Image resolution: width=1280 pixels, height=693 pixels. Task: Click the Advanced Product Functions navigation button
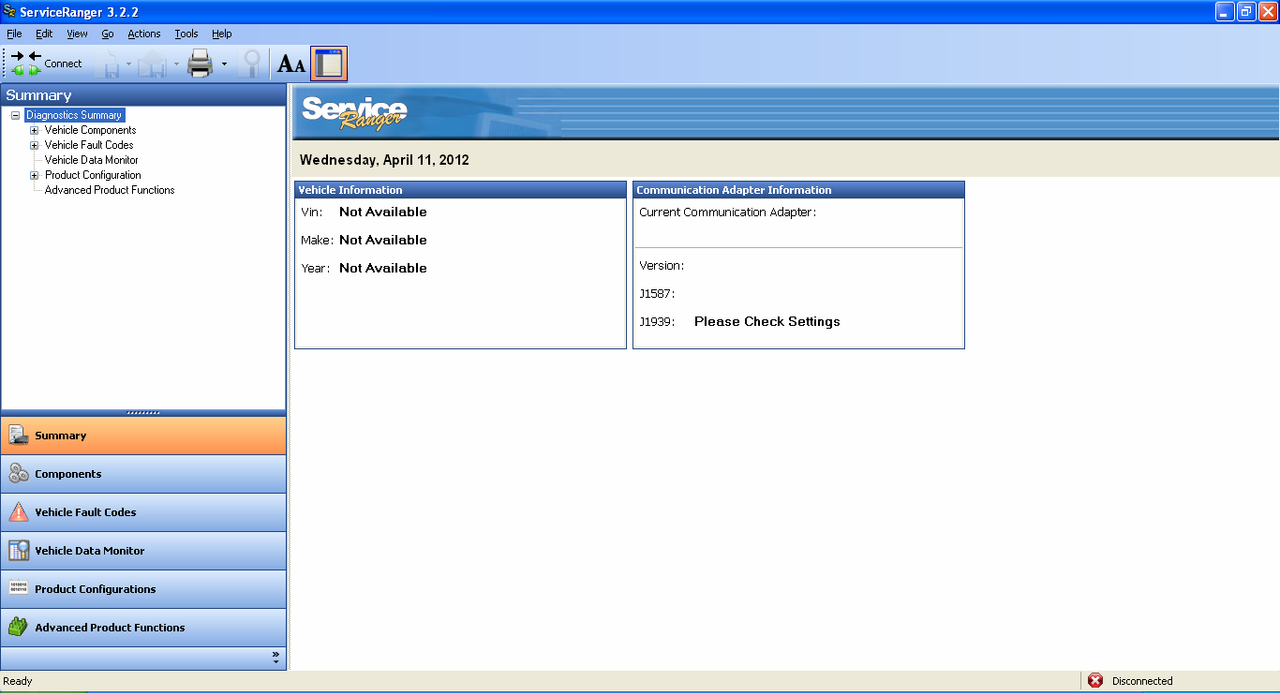pos(143,628)
